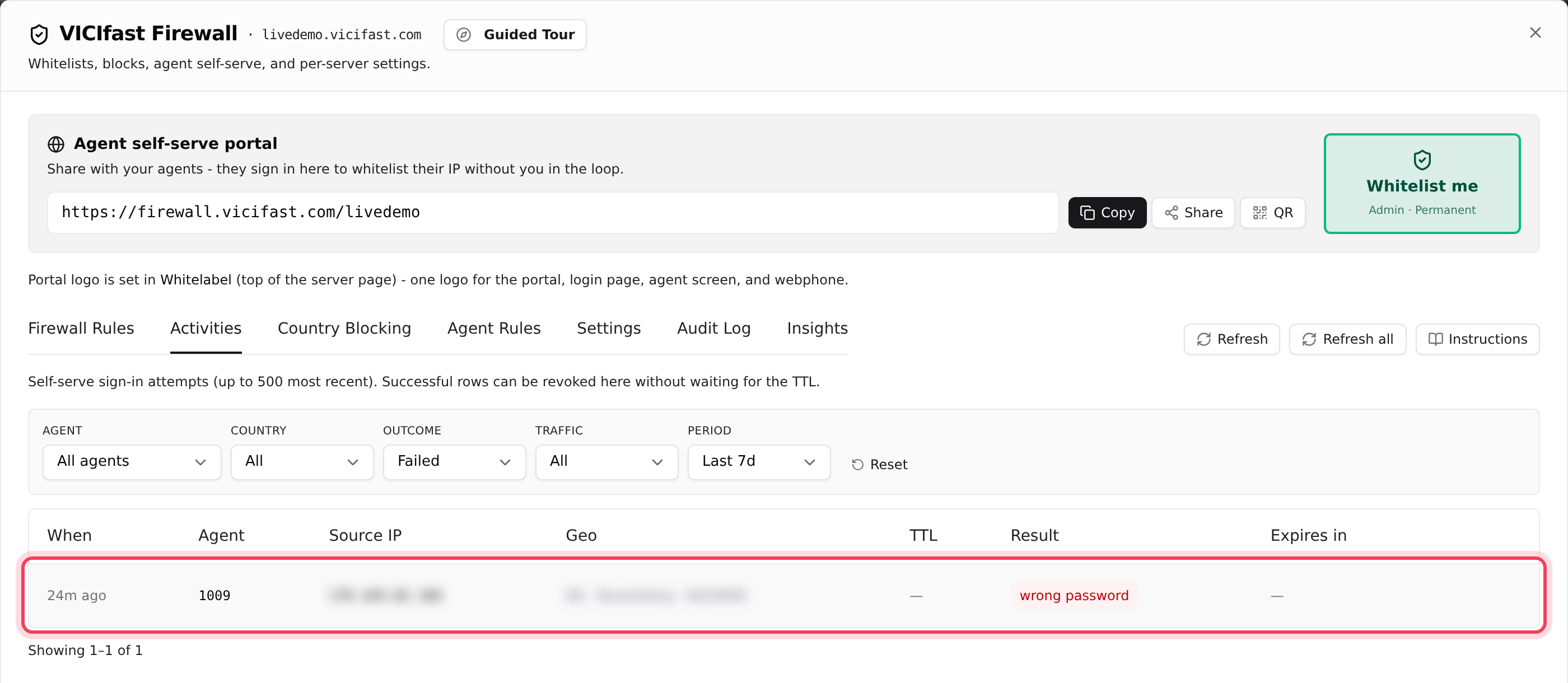Click agent '1009' in the row
Screen dimensions: 1568x683
point(214,595)
